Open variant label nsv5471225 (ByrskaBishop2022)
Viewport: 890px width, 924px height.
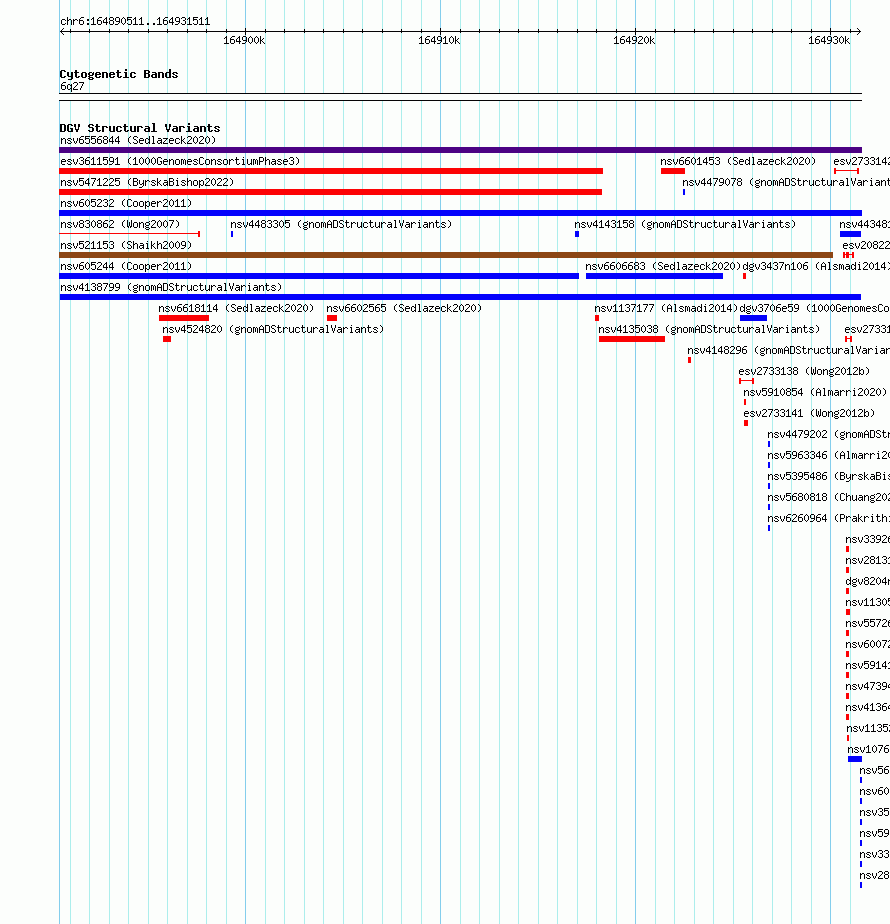pyautogui.click(x=147, y=183)
